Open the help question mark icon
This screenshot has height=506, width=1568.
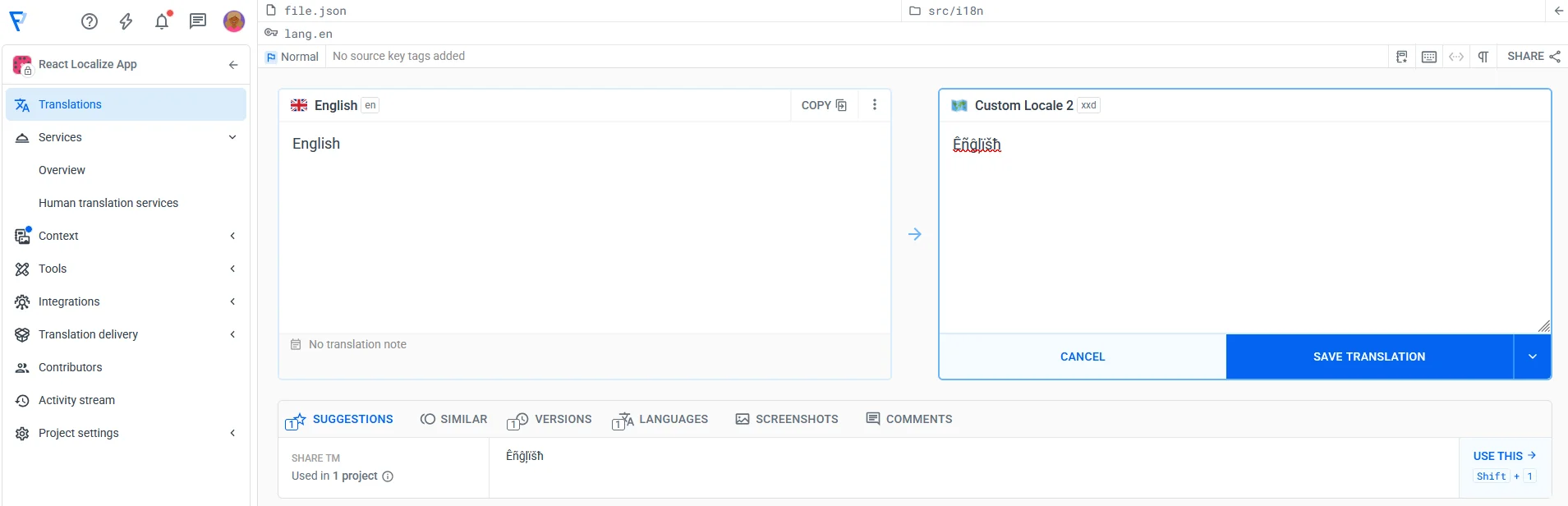click(90, 21)
